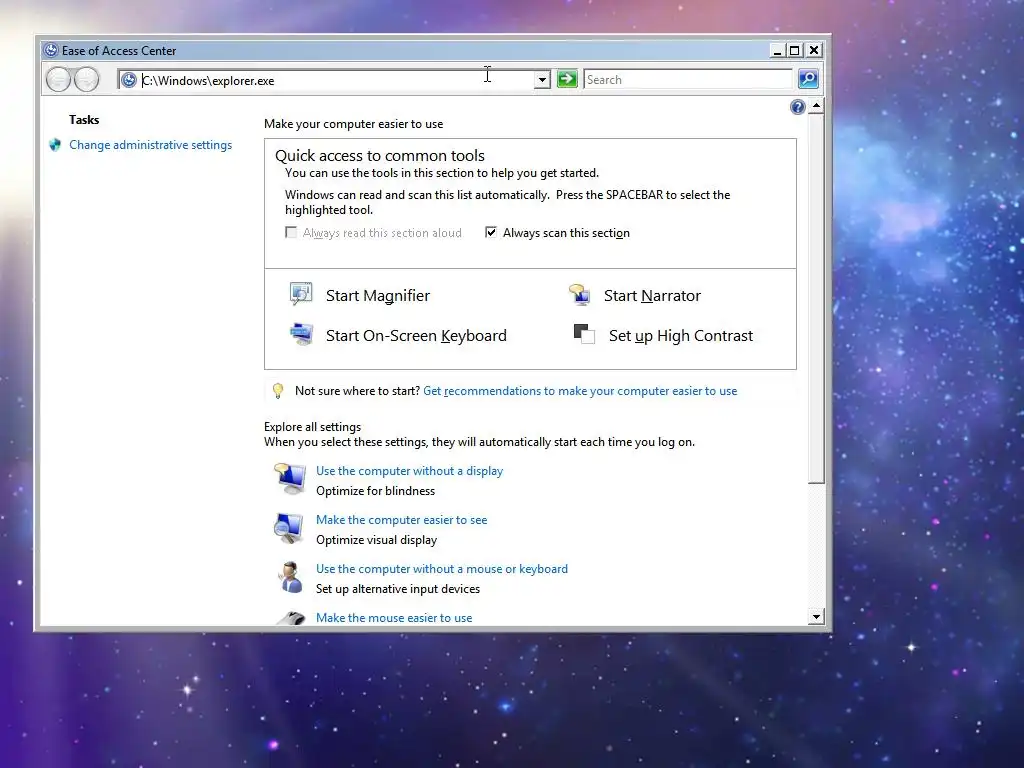Open Change administrative settings
This screenshot has width=1024, height=768.
coord(150,145)
